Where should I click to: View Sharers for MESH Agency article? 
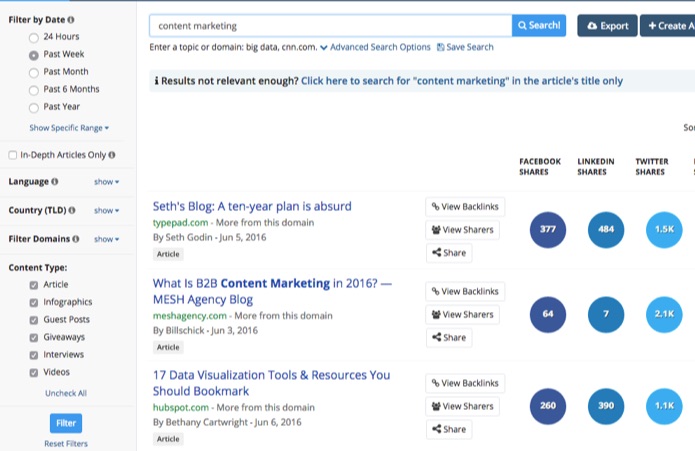[x=462, y=314]
